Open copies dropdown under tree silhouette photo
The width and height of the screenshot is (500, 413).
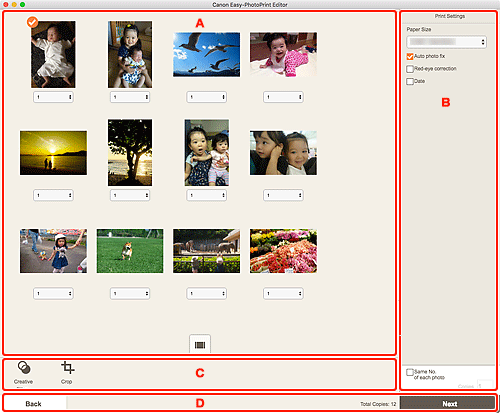(130, 195)
